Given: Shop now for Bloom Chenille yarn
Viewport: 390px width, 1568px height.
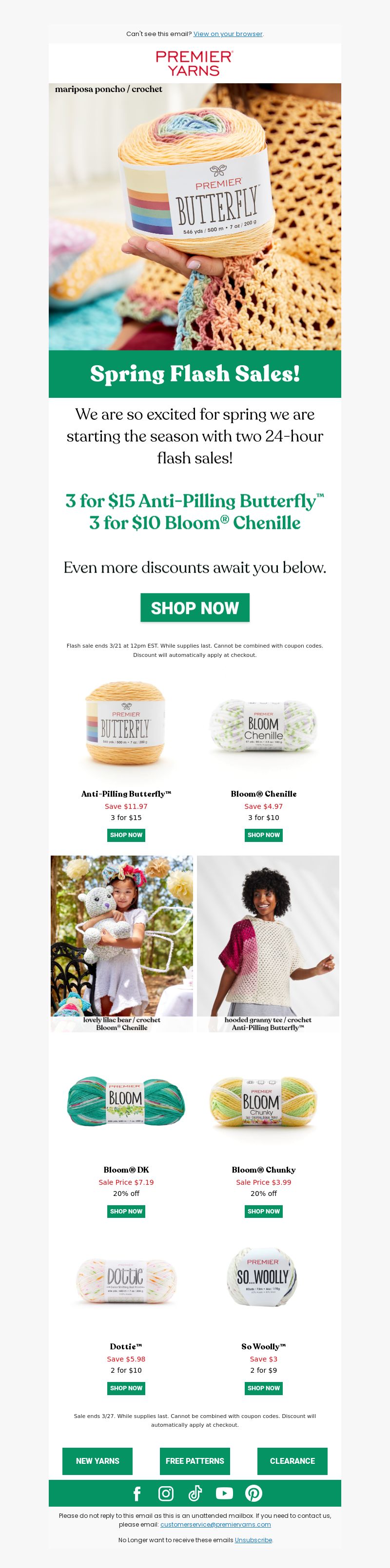Looking at the screenshot, I should [x=264, y=835].
